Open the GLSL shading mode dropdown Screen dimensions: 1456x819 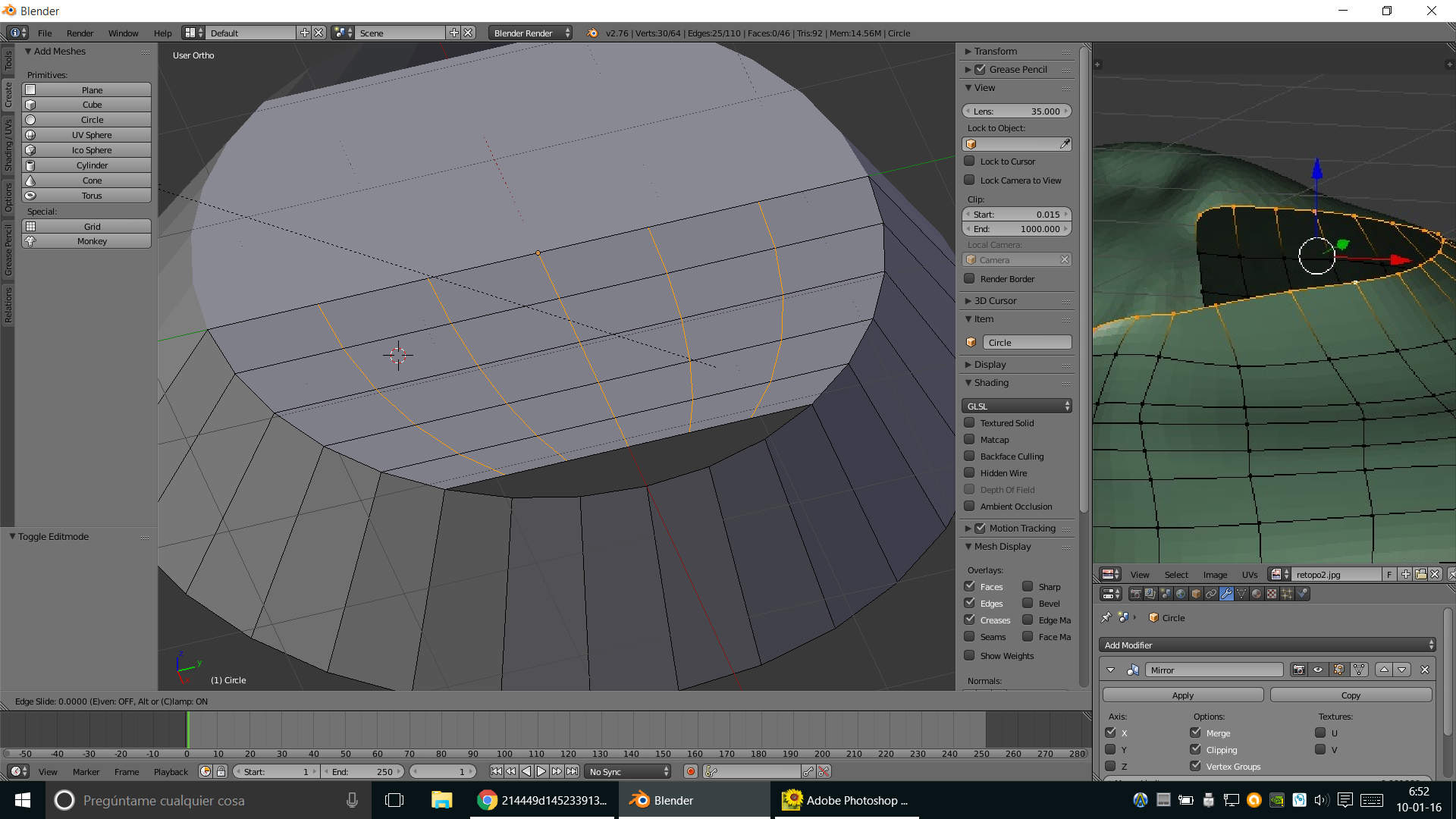1016,406
